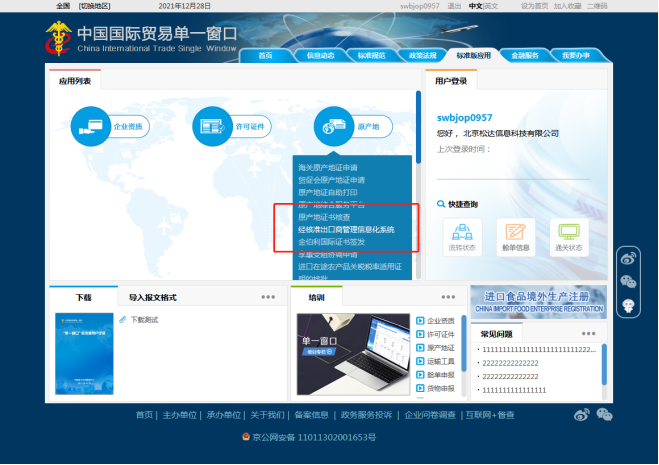Choose 进口在途农产品关税税率适用证 menu entry
The height and width of the screenshot is (465, 659).
[x=350, y=267]
